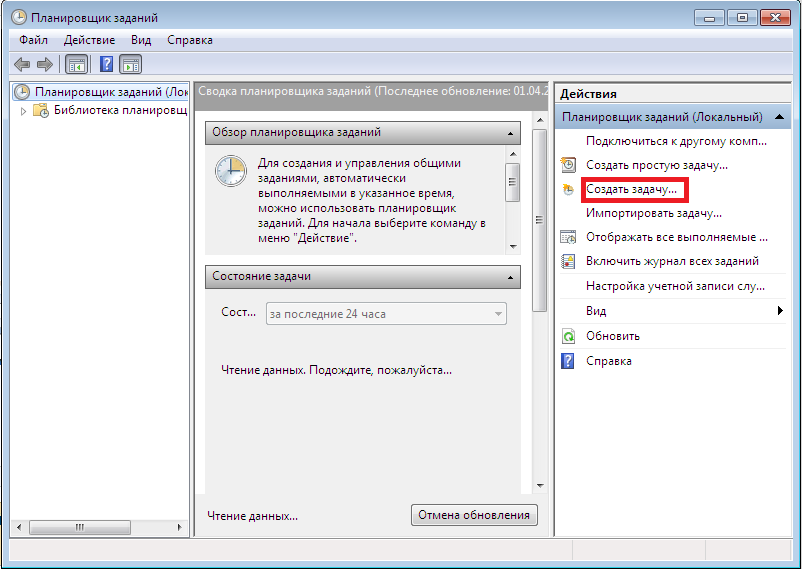
Task: Toggle the Action pane toolbar icon
Action: pos(130,64)
